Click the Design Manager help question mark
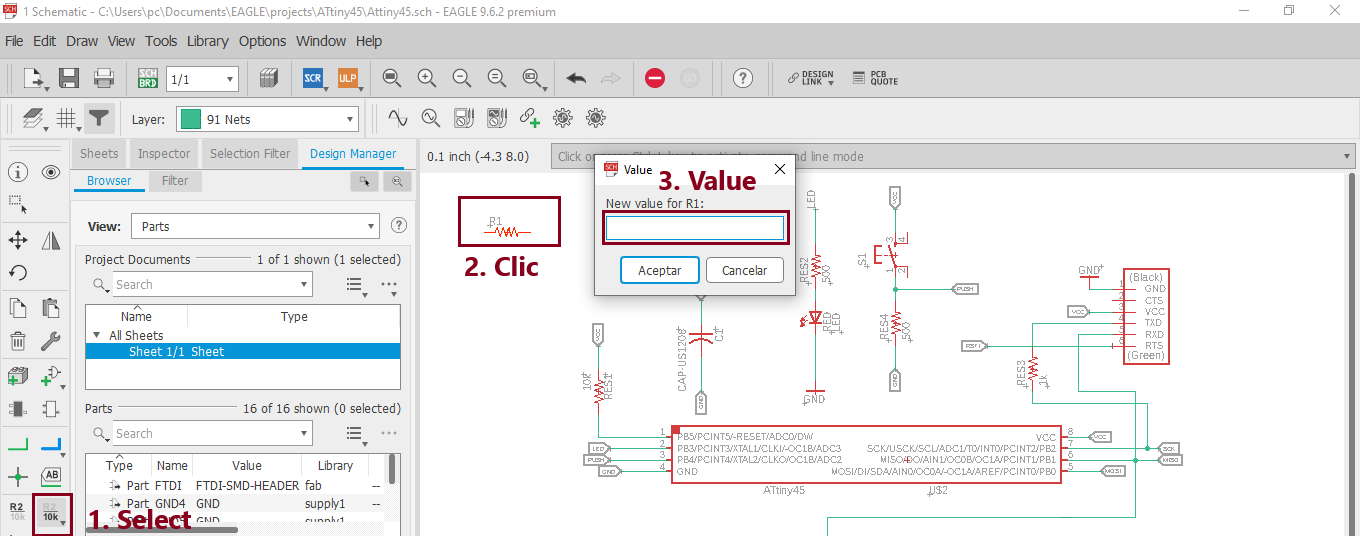 pos(399,226)
